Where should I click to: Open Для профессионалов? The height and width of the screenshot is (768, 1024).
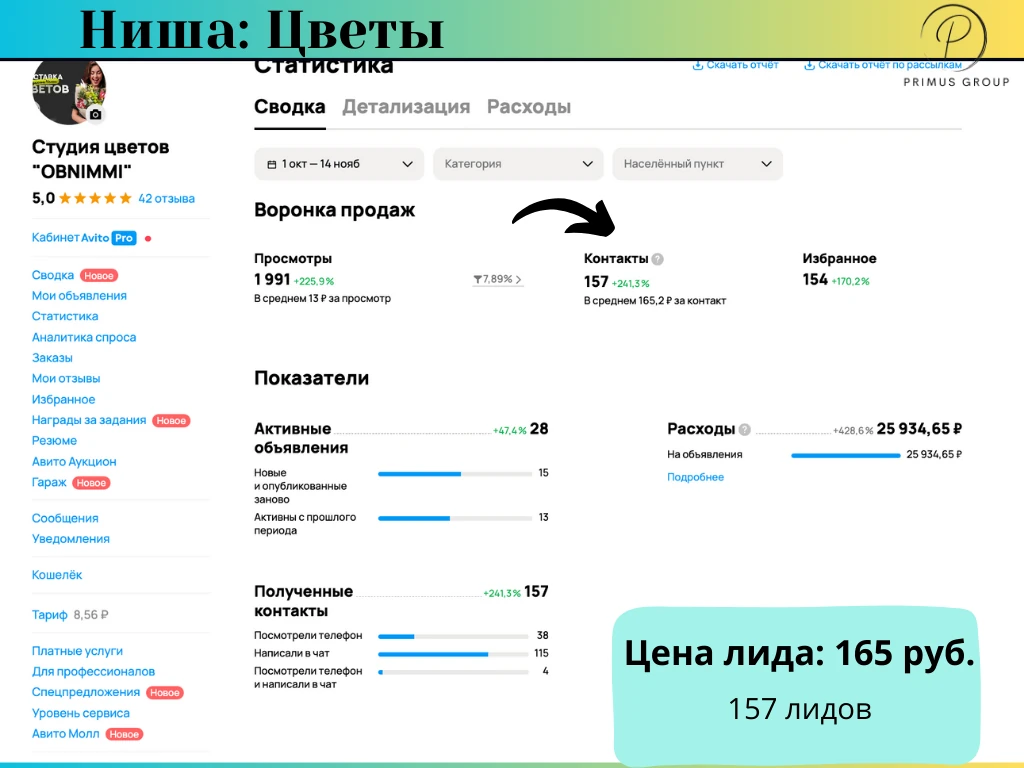coord(93,672)
